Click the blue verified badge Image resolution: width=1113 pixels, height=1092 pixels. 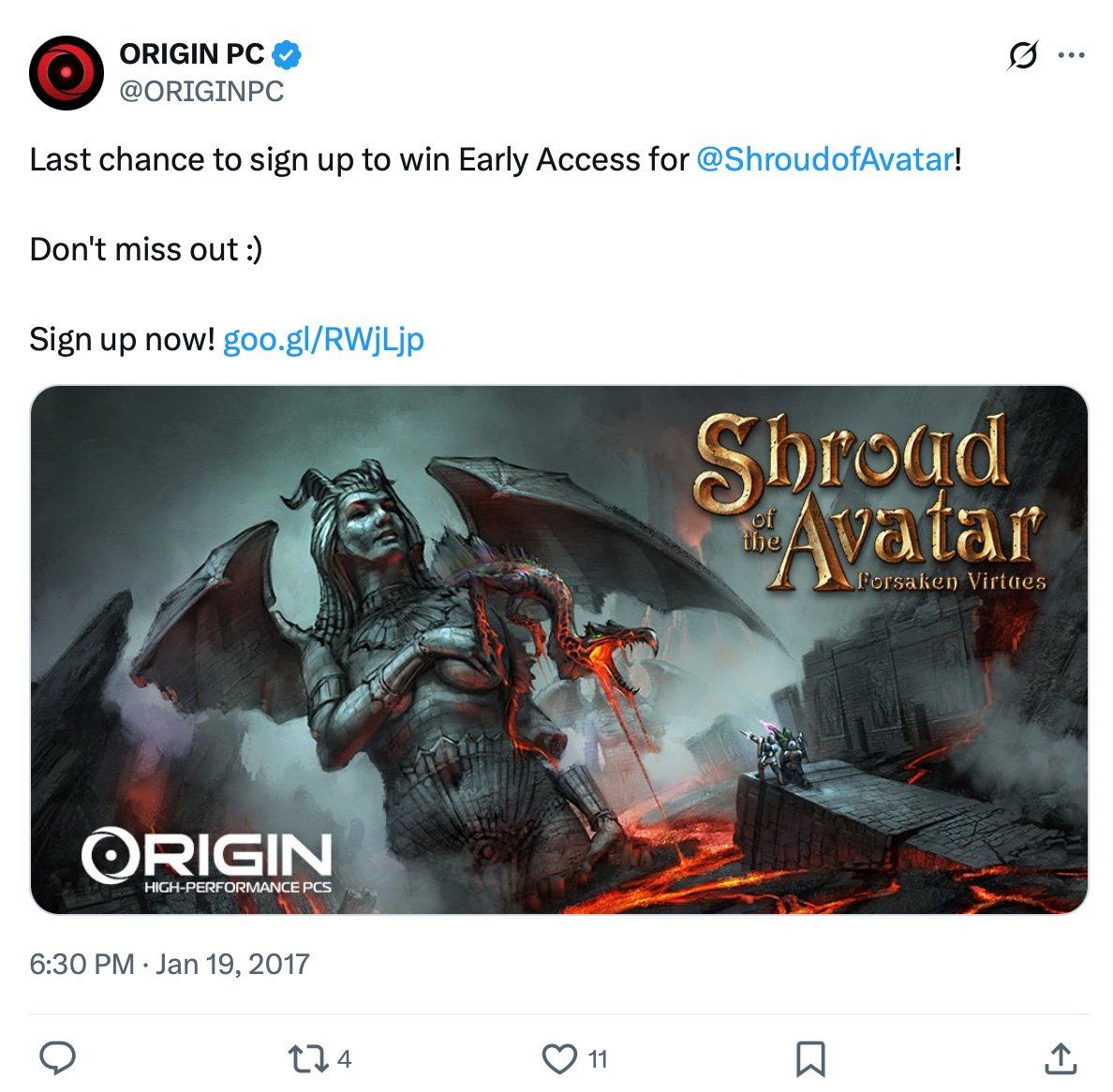coord(287,54)
